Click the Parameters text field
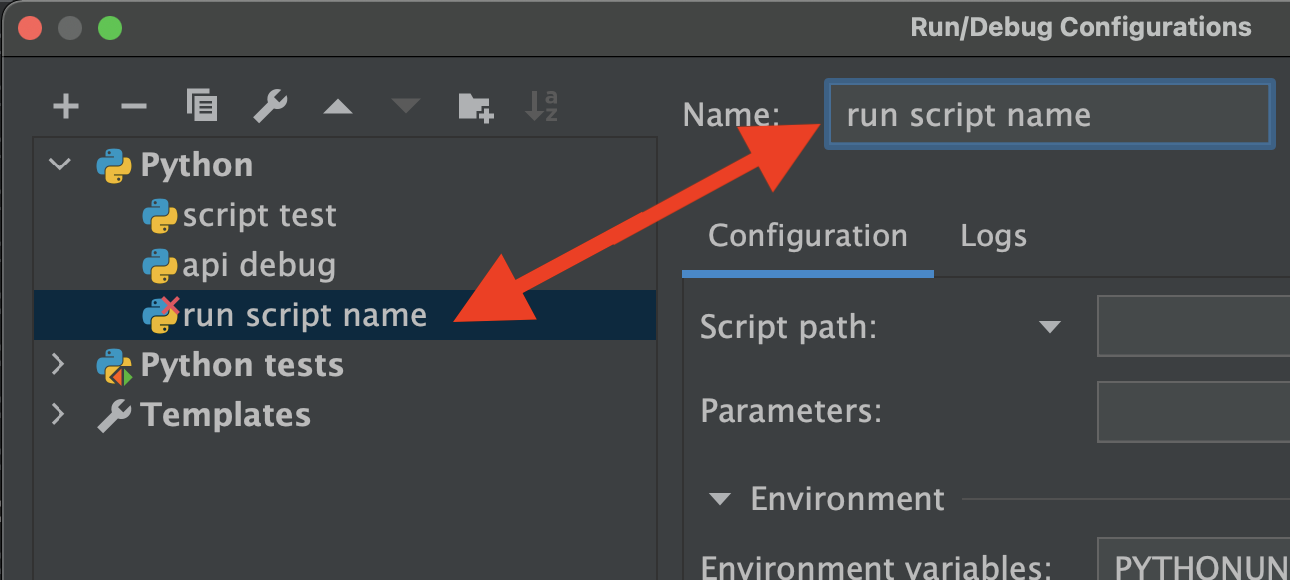Image resolution: width=1290 pixels, height=580 pixels. point(1193,411)
